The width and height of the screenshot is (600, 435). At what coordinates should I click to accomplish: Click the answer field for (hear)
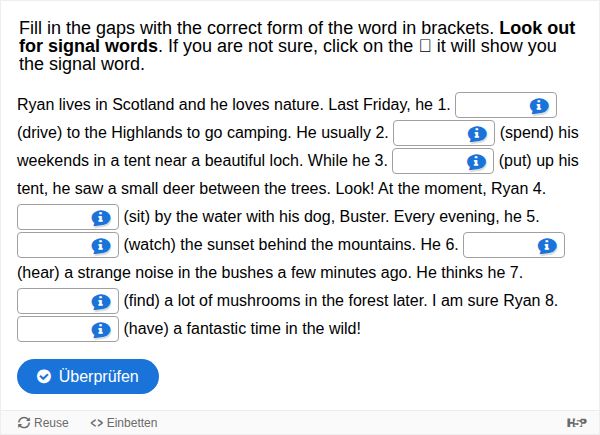pyautogui.click(x=499, y=245)
